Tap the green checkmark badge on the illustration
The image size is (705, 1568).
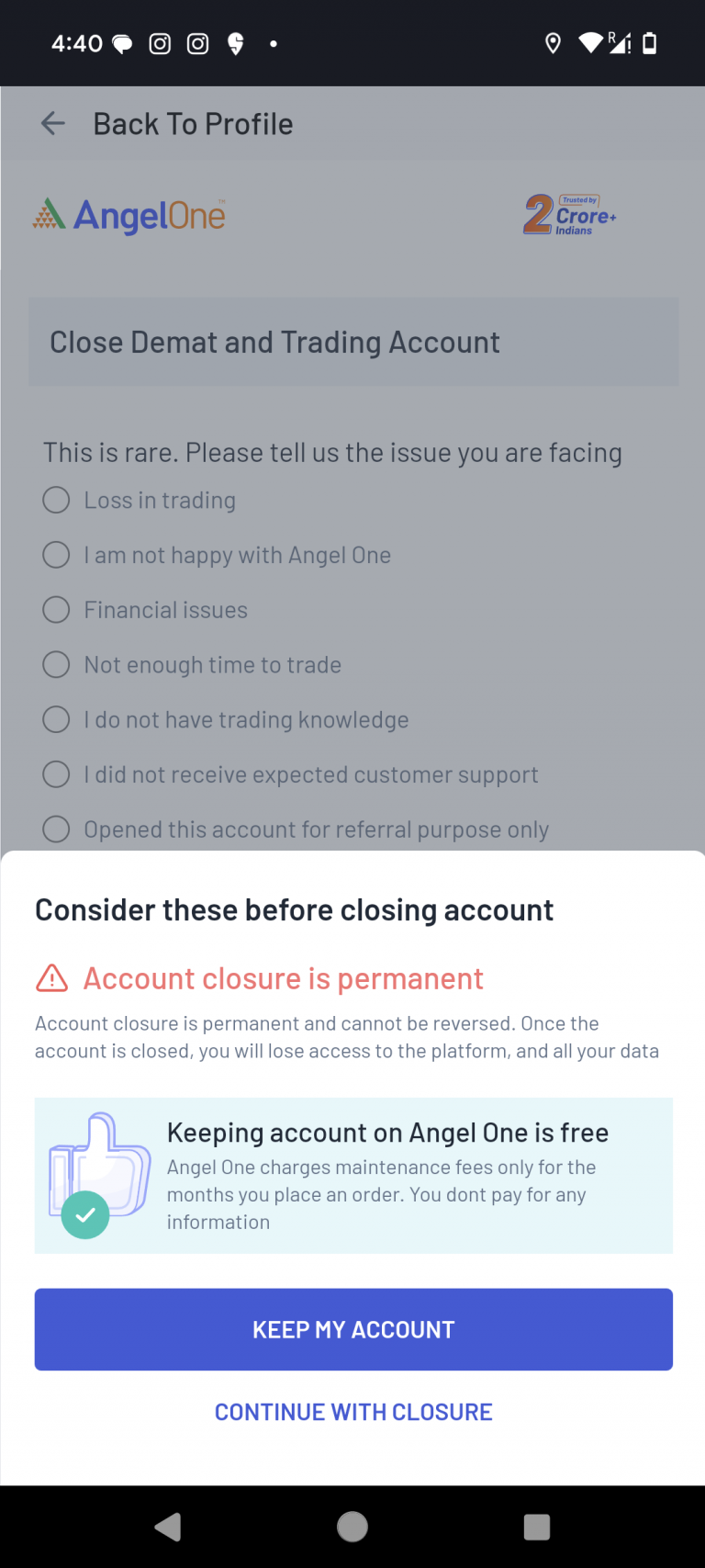pos(84,1215)
